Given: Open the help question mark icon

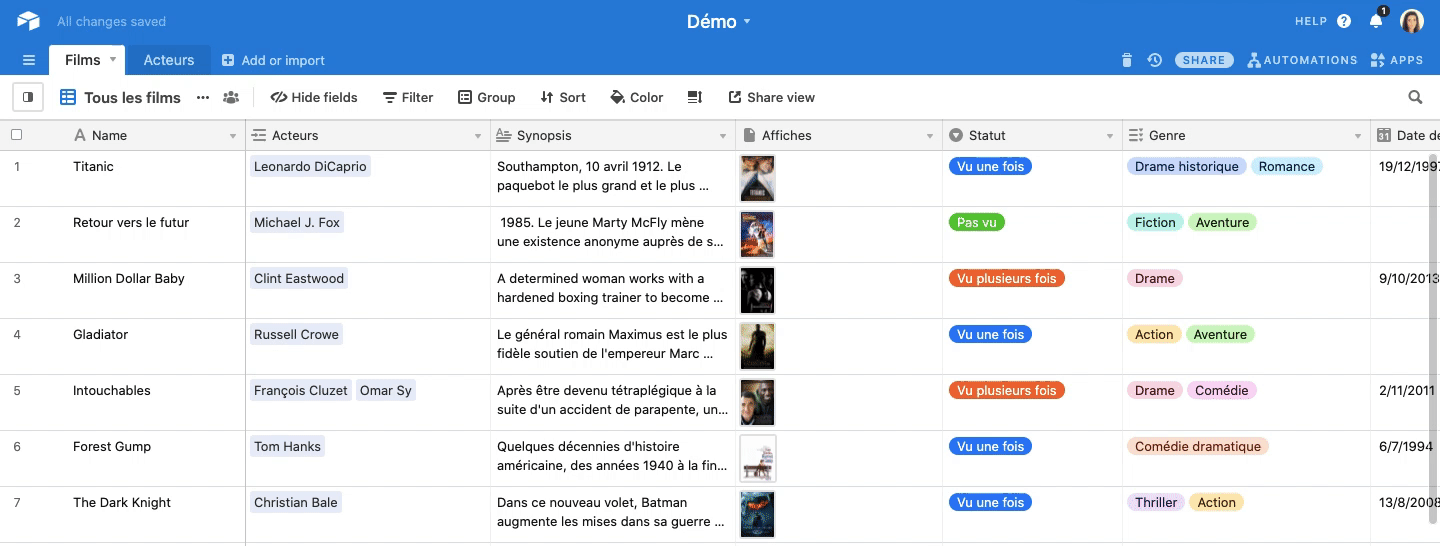Looking at the screenshot, I should tap(1344, 21).
